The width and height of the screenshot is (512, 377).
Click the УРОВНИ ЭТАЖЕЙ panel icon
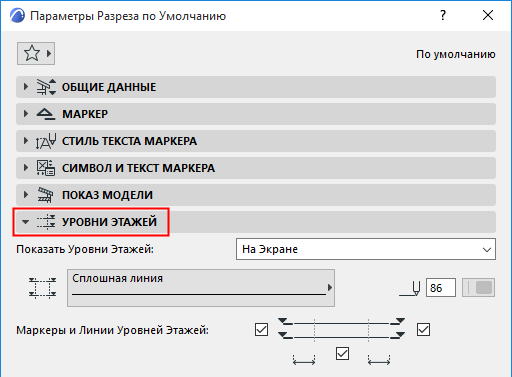(46, 222)
